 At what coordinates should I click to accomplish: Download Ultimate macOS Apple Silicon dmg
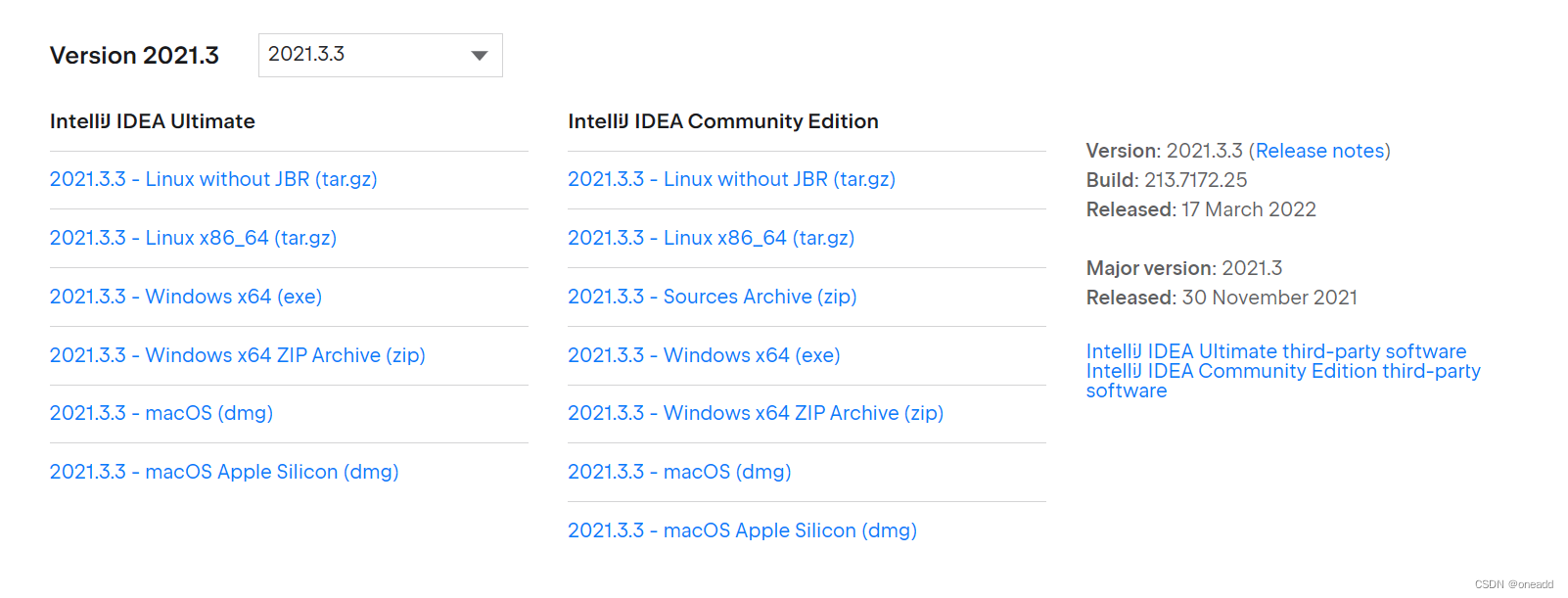pos(224,472)
